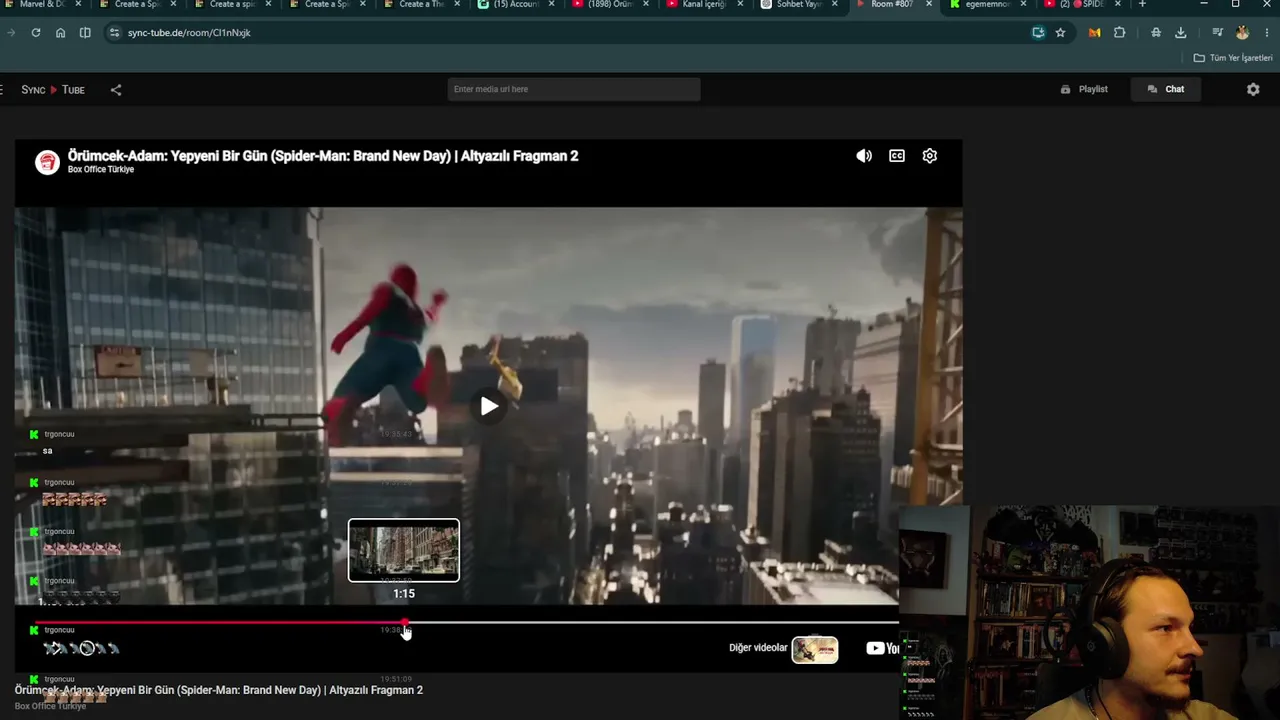Open the video title link in player

click(x=323, y=156)
